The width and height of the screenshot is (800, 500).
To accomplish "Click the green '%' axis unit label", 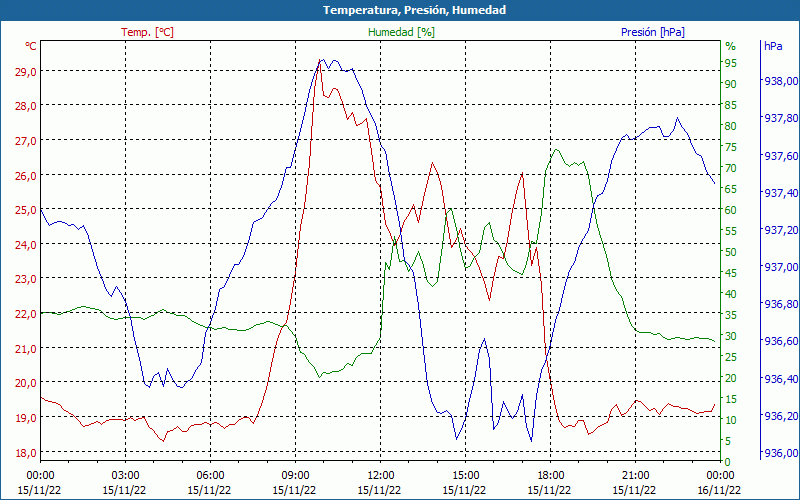I will point(731,46).
